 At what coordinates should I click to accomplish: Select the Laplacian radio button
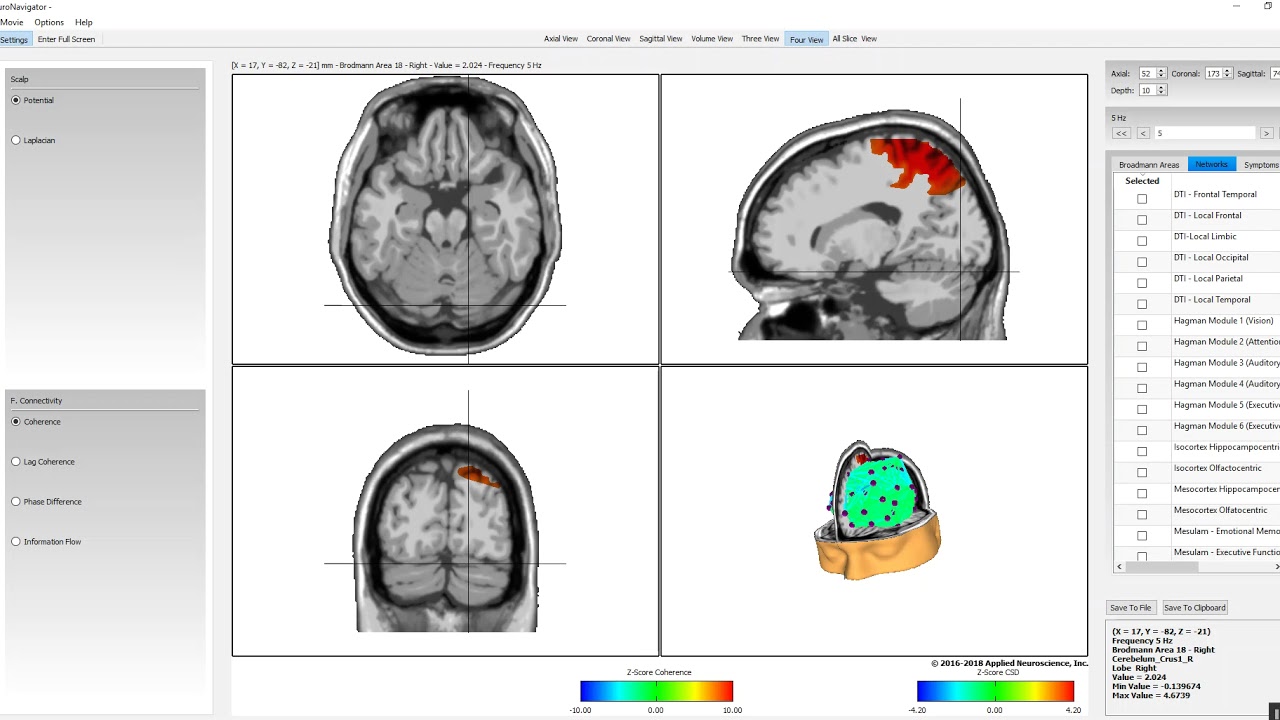(x=16, y=140)
